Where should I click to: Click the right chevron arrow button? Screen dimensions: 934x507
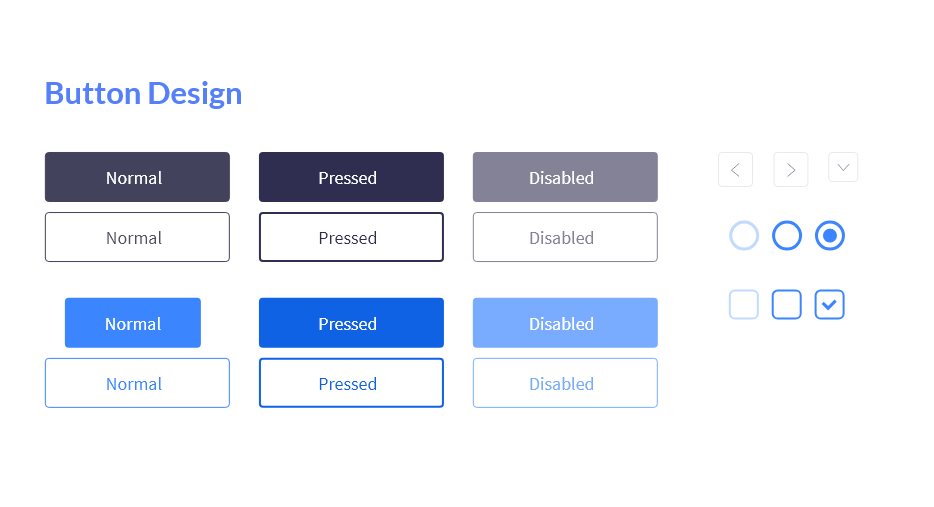(x=790, y=170)
